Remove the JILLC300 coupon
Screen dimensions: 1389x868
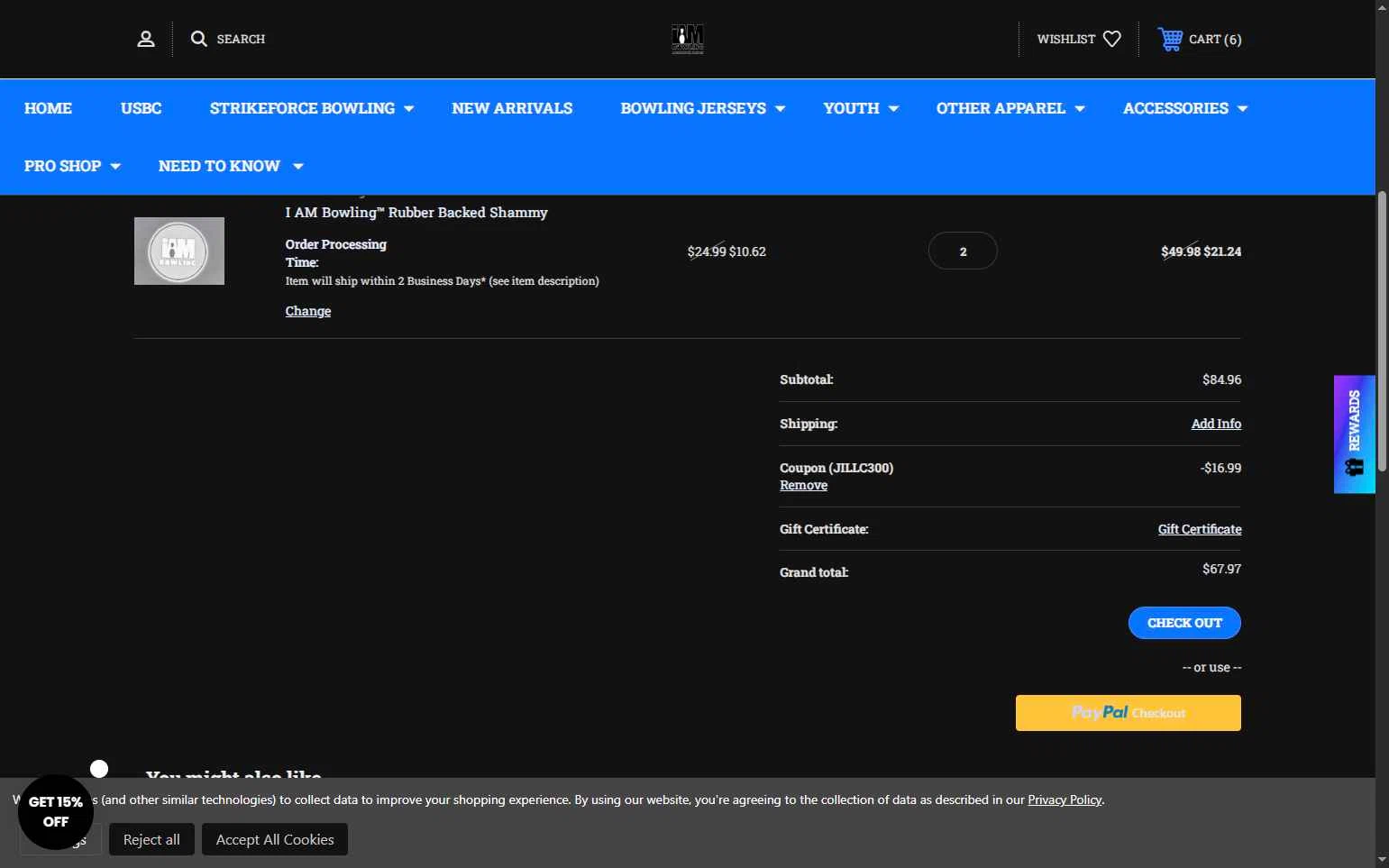coord(803,485)
